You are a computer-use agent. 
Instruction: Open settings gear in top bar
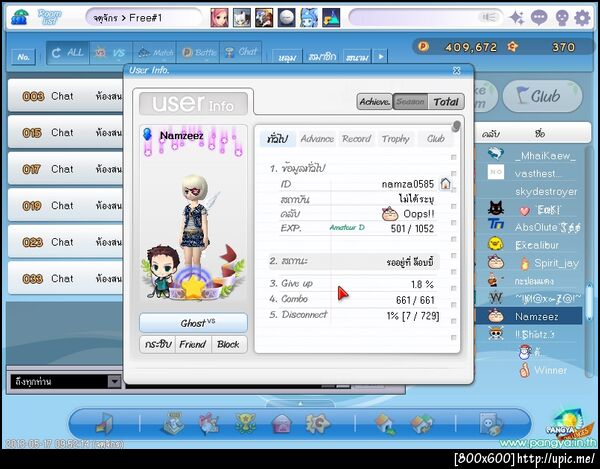582,18
